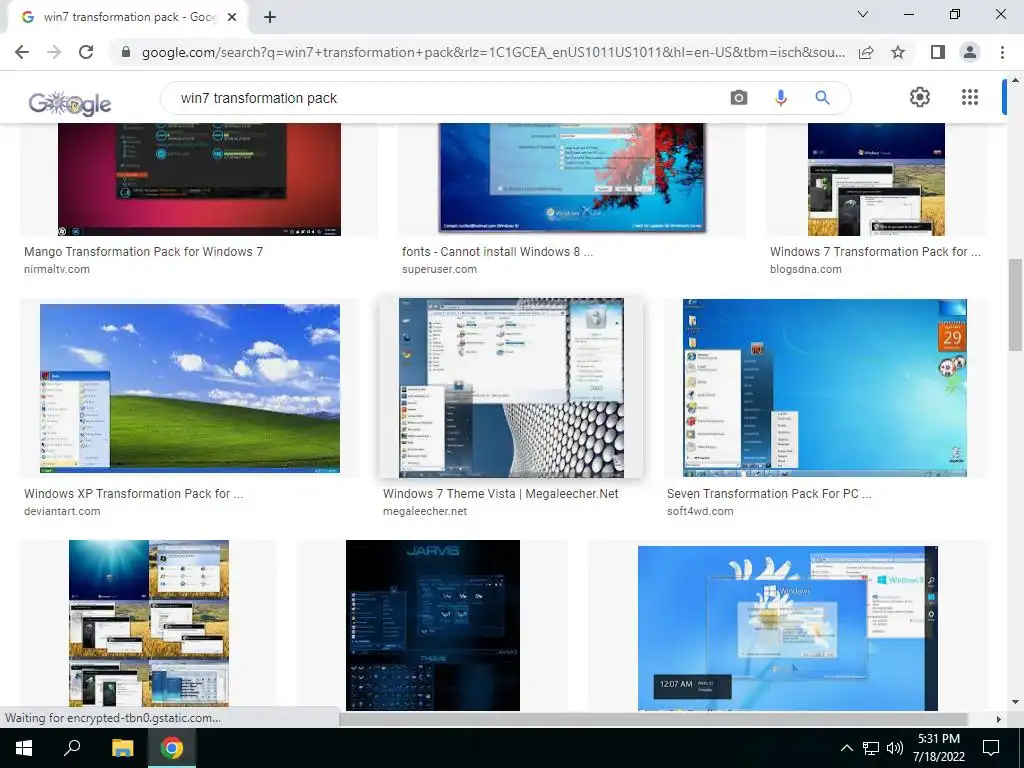
Task: Open the Chrome profile avatar
Action: [970, 52]
